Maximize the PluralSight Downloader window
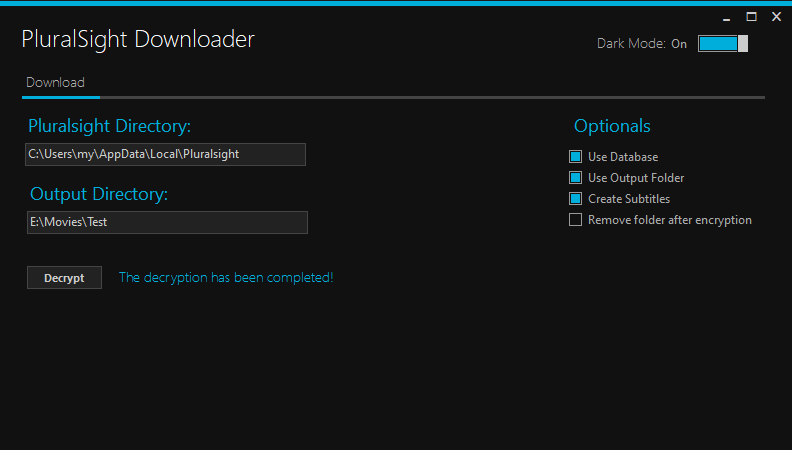 (752, 17)
